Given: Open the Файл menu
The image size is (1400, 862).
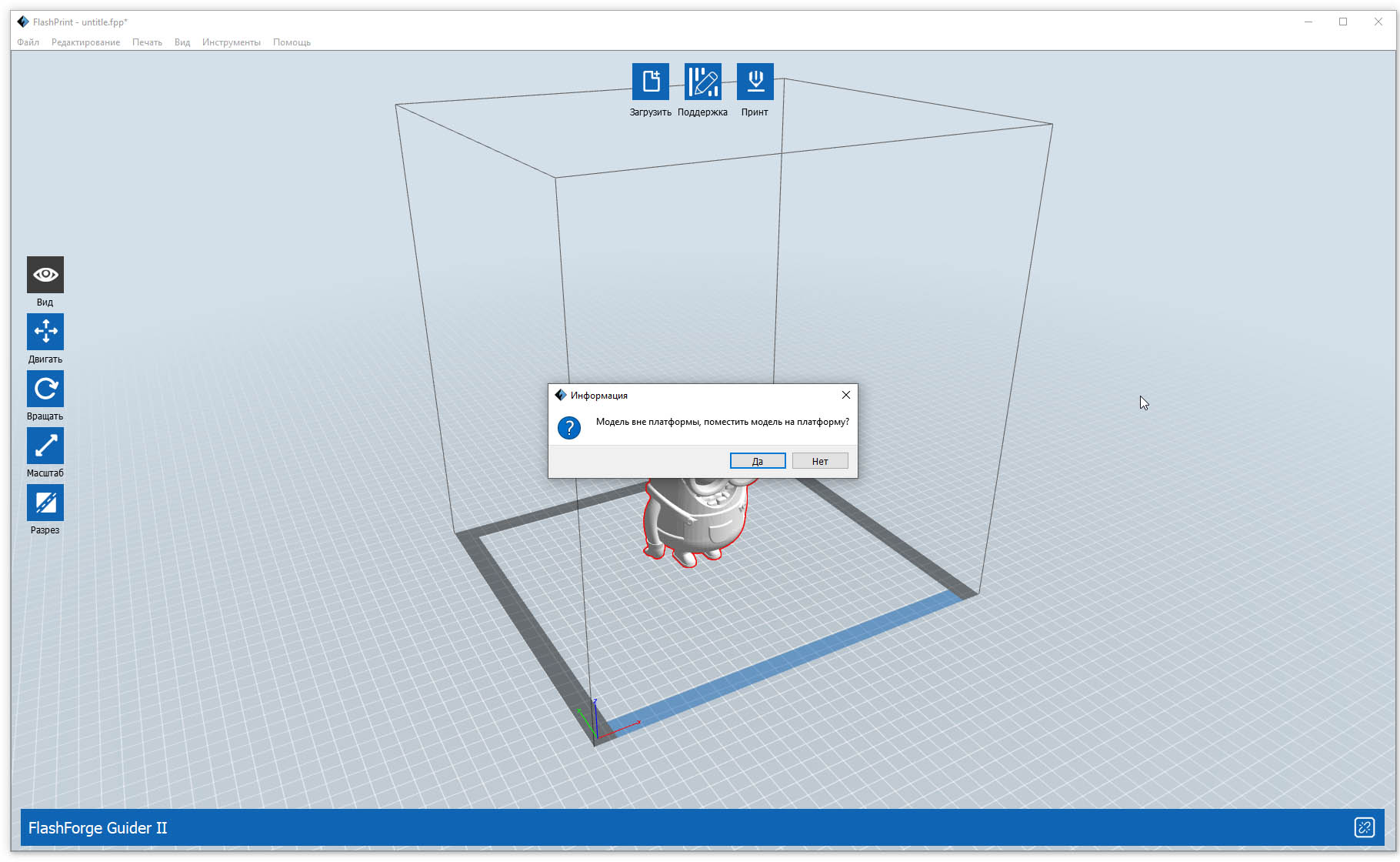Looking at the screenshot, I should point(28,42).
